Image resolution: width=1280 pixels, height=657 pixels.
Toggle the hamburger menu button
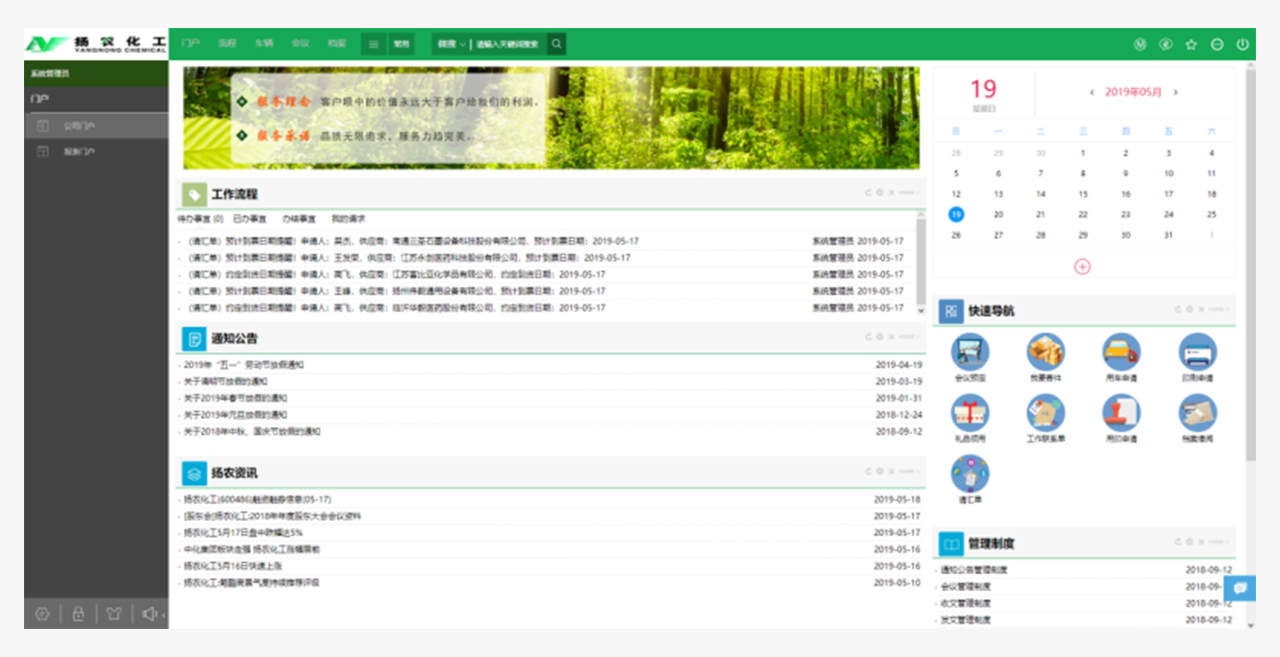373,44
